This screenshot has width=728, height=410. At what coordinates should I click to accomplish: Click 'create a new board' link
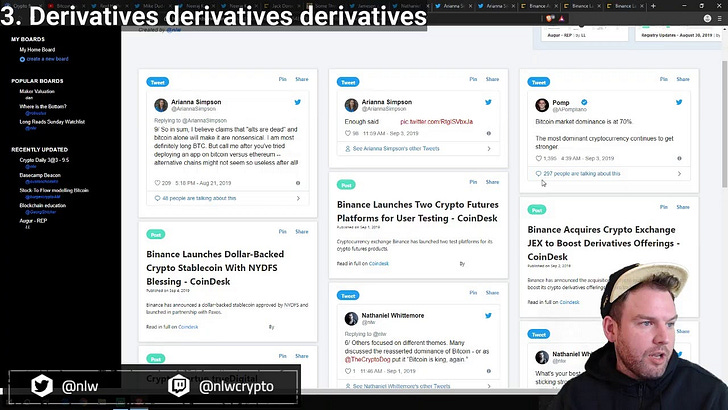[x=47, y=59]
